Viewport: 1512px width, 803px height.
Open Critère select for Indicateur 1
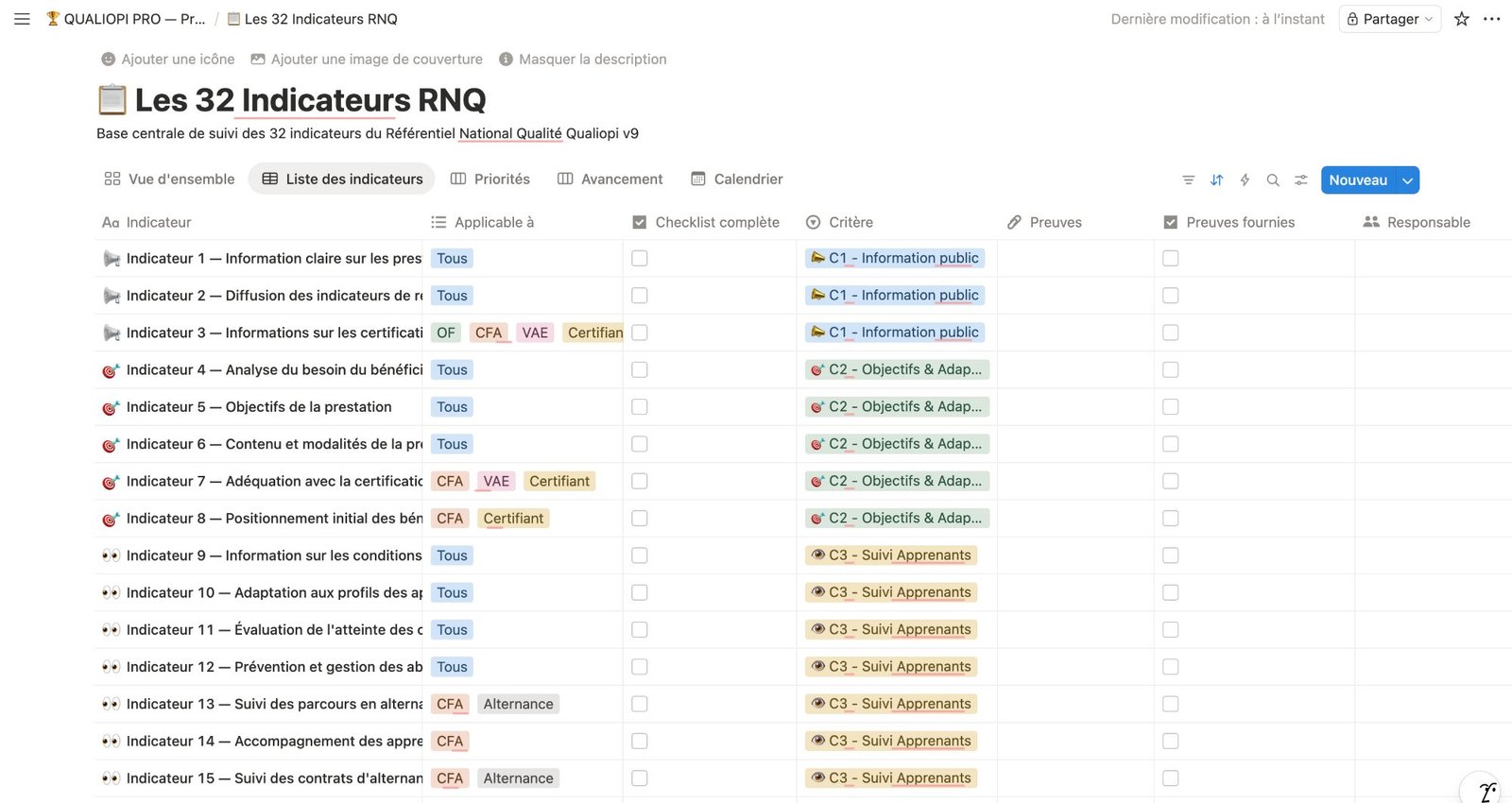(895, 258)
